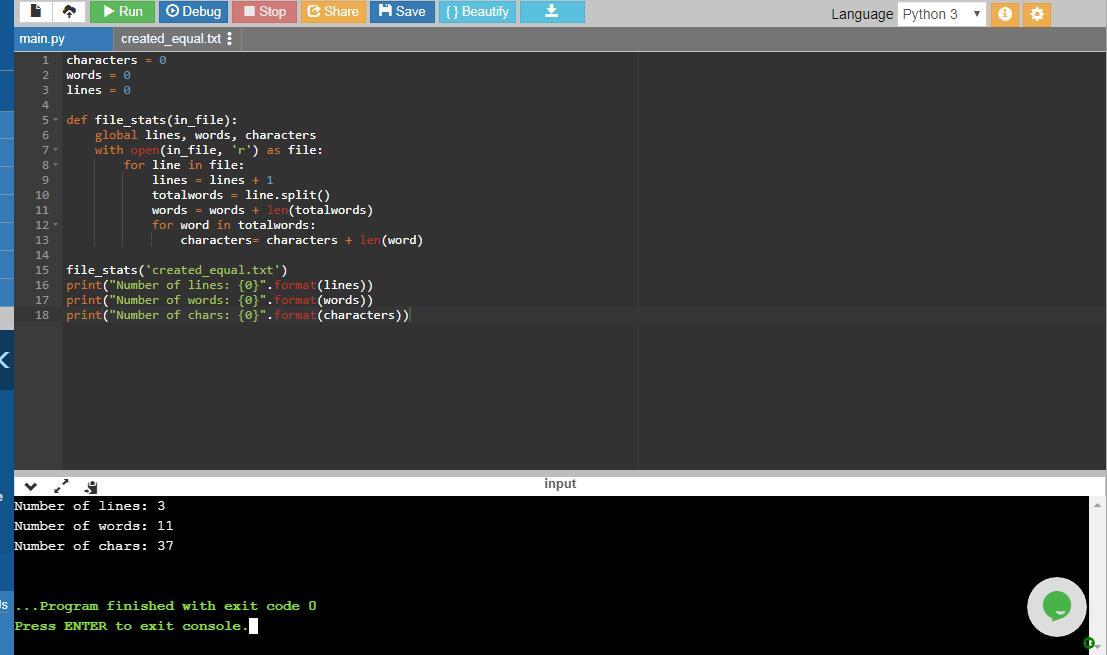
Task: Switch to the main.py tab
Action: (x=42, y=39)
